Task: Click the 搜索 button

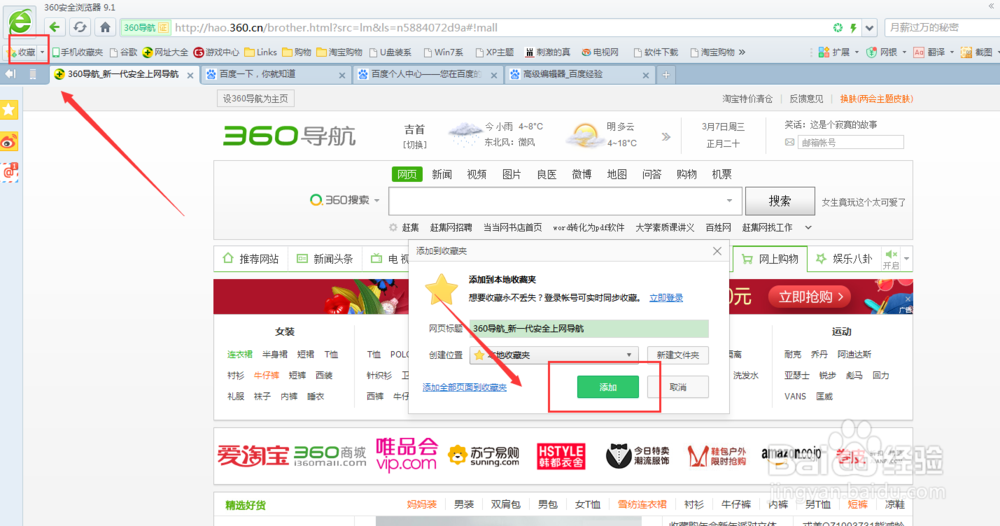Action: (x=779, y=201)
